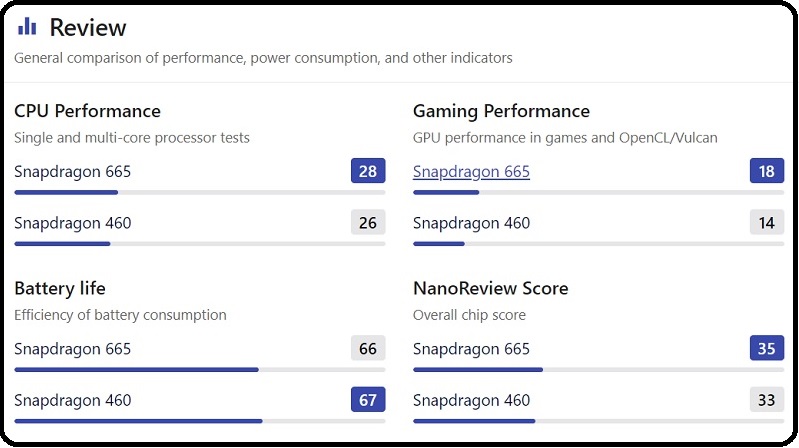Click the NanoReview score badge 35
The image size is (799, 448).
767,349
